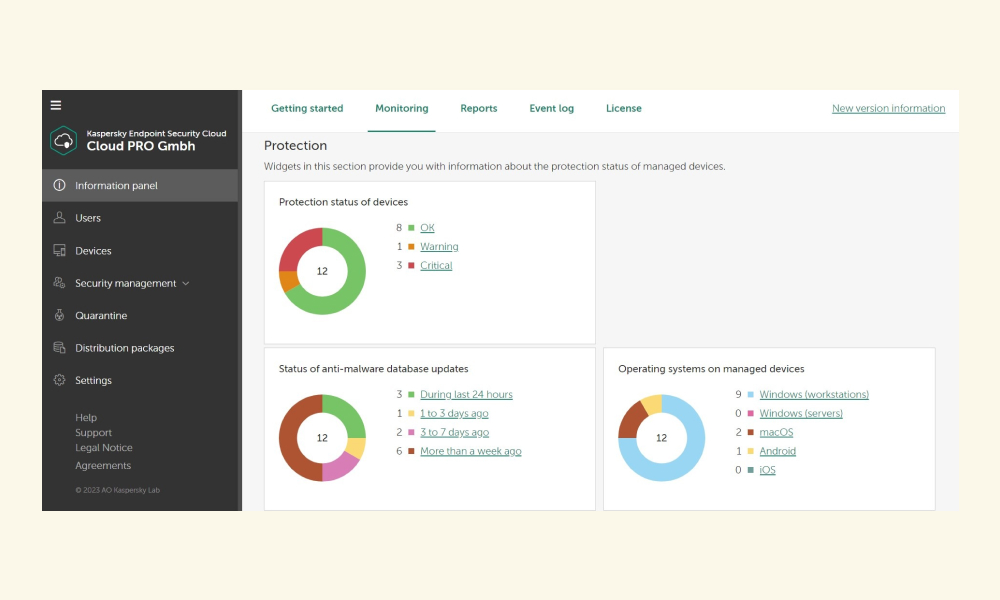Click Windows (servers) link

click(x=801, y=413)
